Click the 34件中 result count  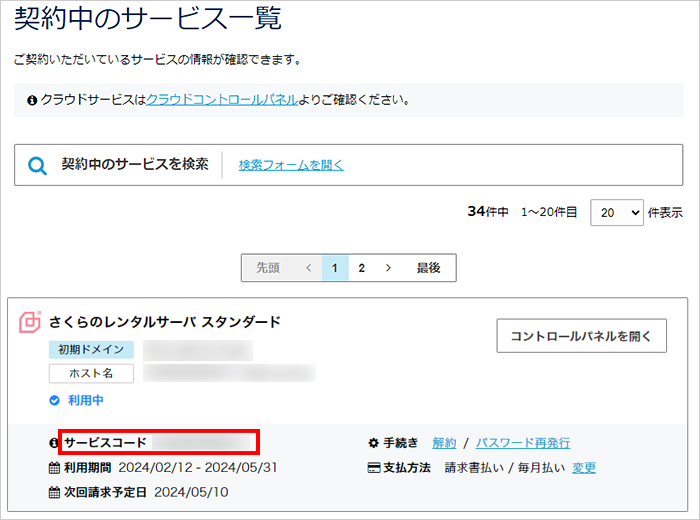[488, 212]
